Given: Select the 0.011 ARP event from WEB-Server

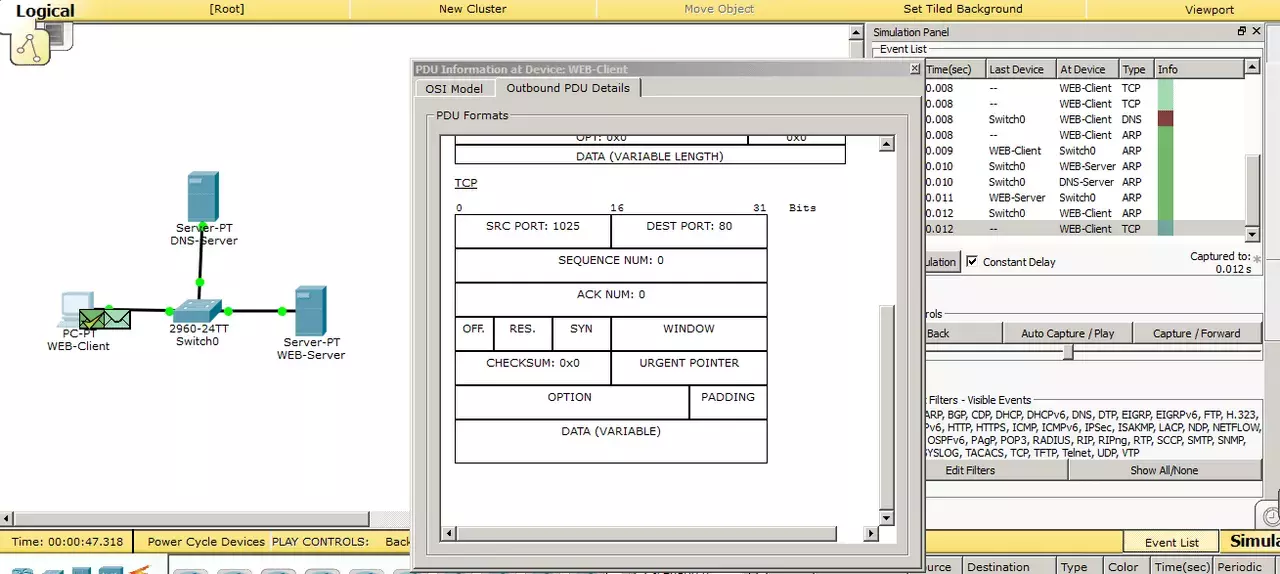Looking at the screenshot, I should 1084,198.
